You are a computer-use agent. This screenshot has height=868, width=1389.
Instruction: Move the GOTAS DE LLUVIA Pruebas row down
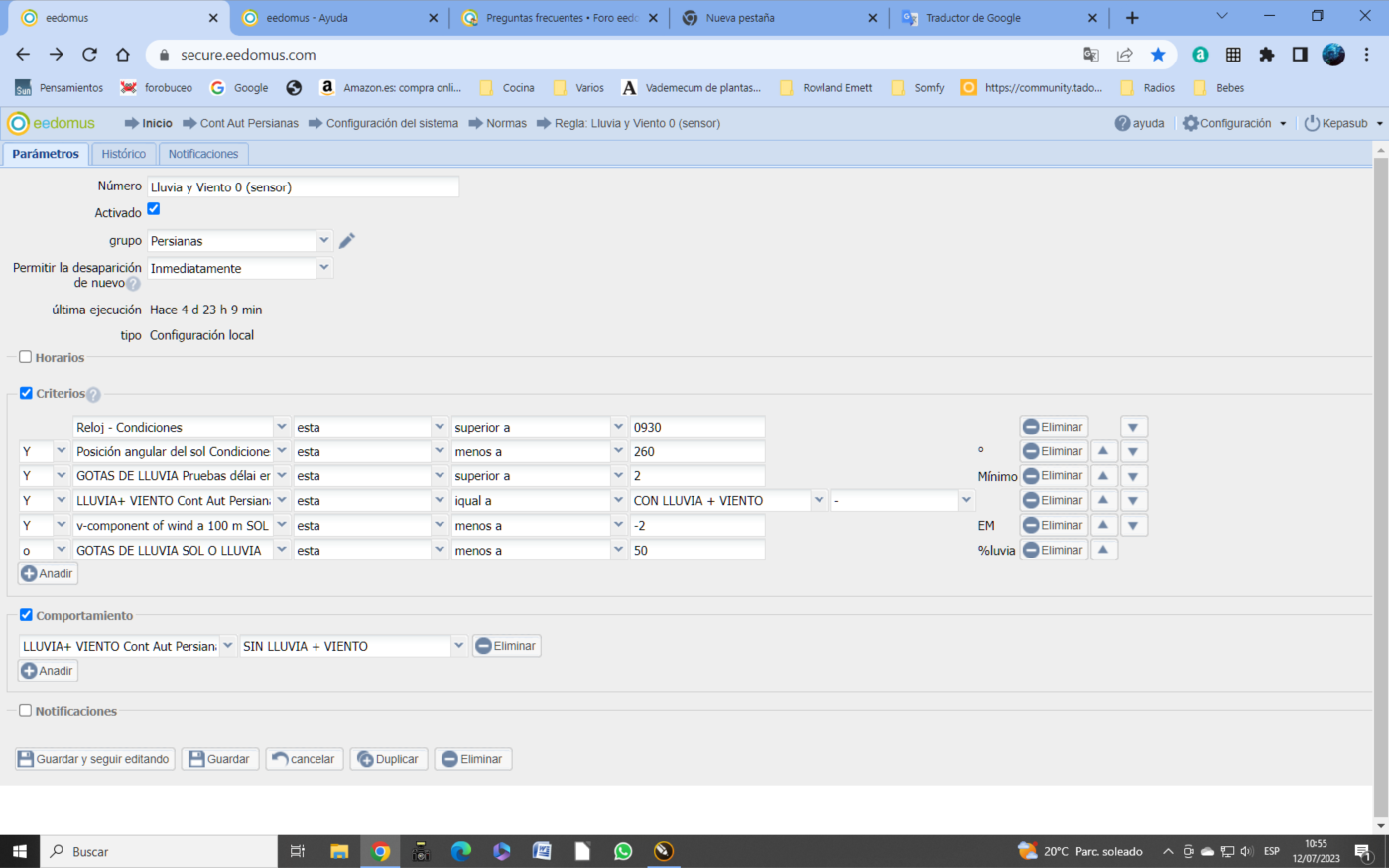point(1133,476)
